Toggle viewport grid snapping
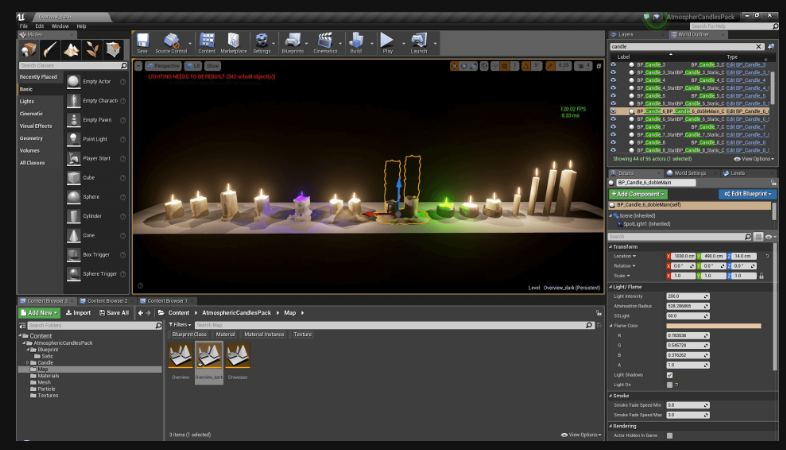786x450 pixels. (x=505, y=66)
